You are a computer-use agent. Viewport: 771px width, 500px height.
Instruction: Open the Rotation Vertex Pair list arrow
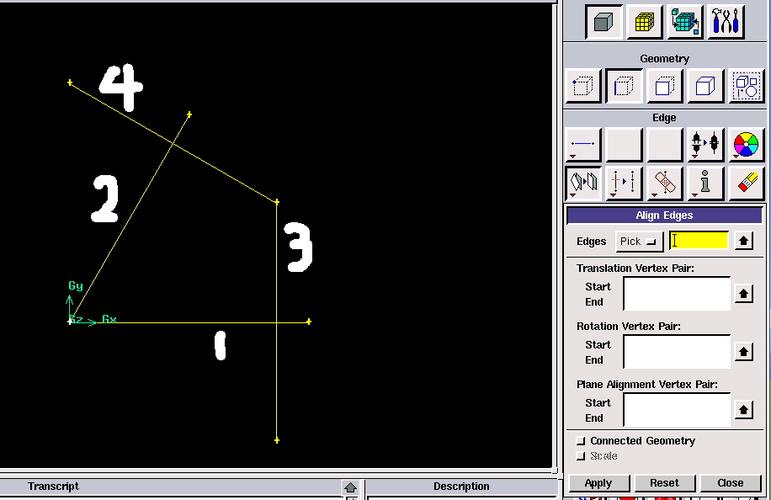pos(744,352)
